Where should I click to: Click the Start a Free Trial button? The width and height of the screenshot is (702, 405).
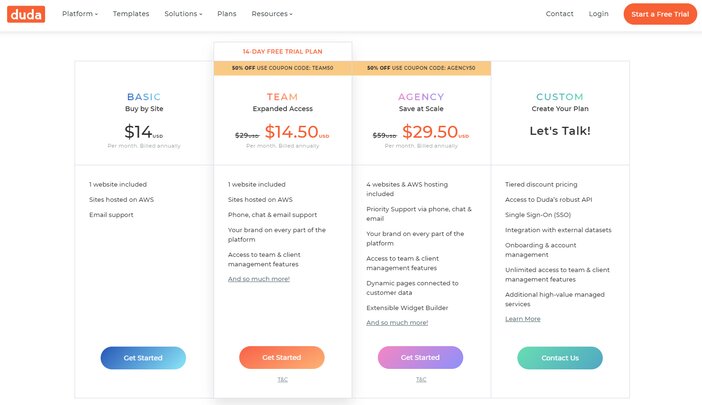click(660, 14)
